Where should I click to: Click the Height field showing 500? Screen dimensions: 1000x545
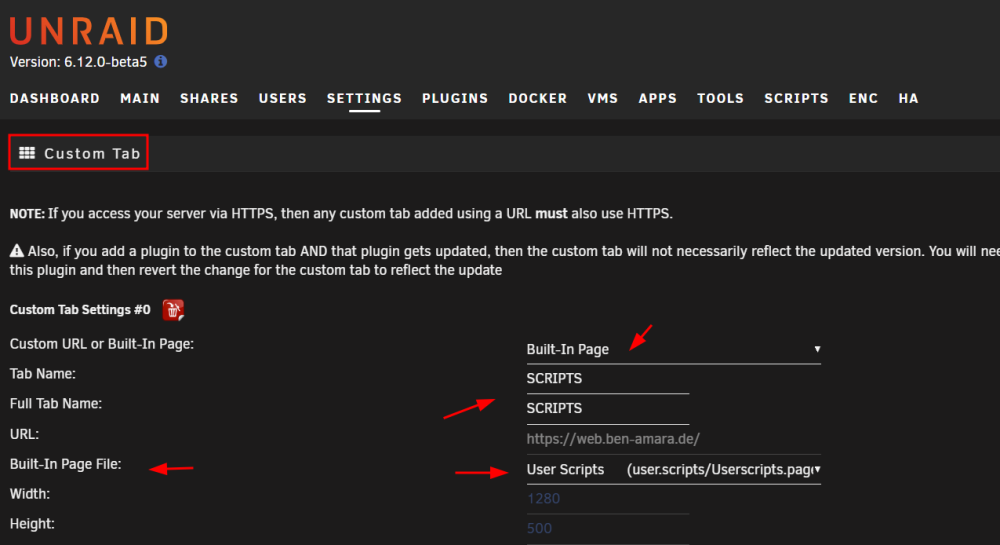coord(608,529)
